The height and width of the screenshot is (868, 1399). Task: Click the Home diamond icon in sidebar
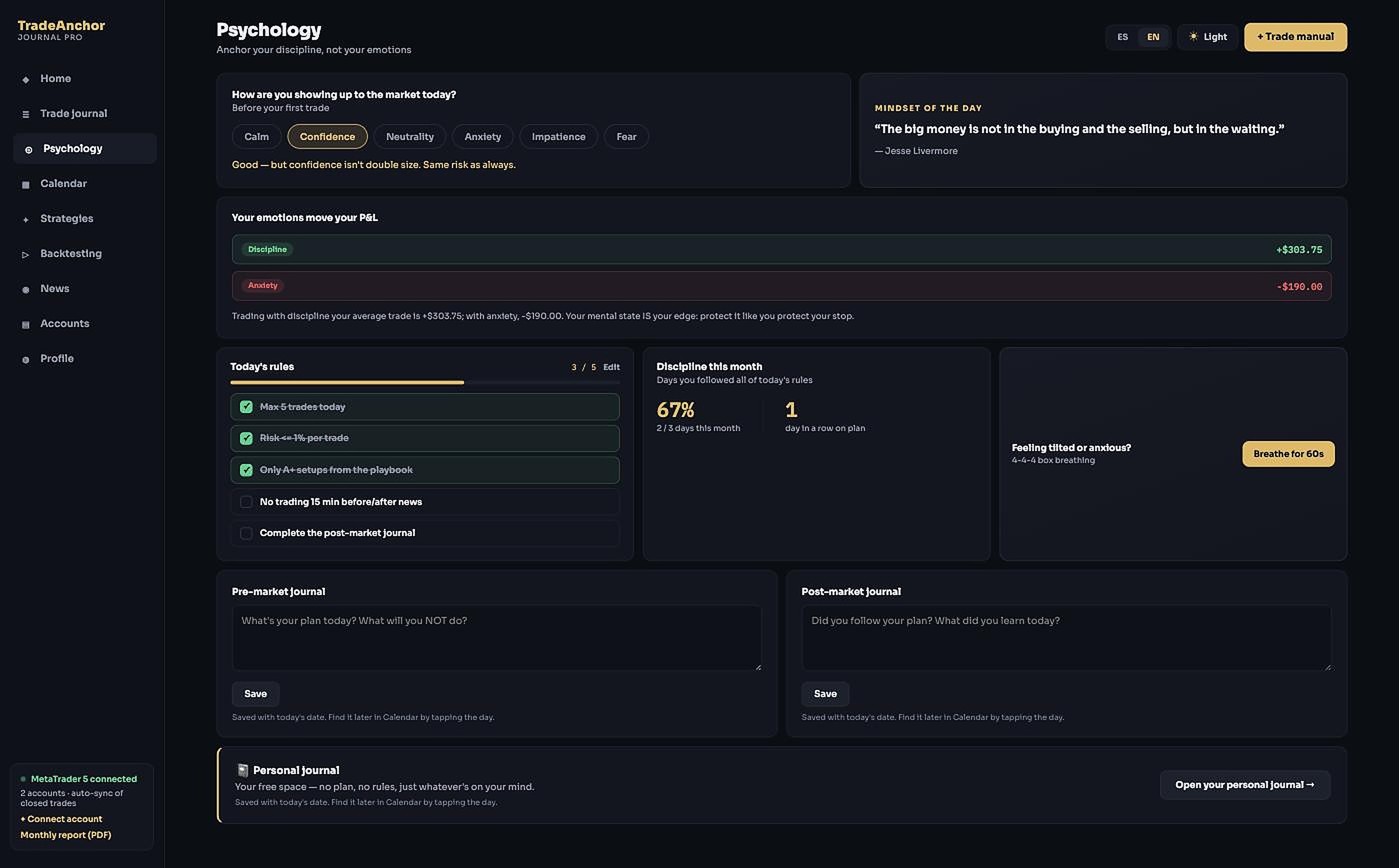25,79
